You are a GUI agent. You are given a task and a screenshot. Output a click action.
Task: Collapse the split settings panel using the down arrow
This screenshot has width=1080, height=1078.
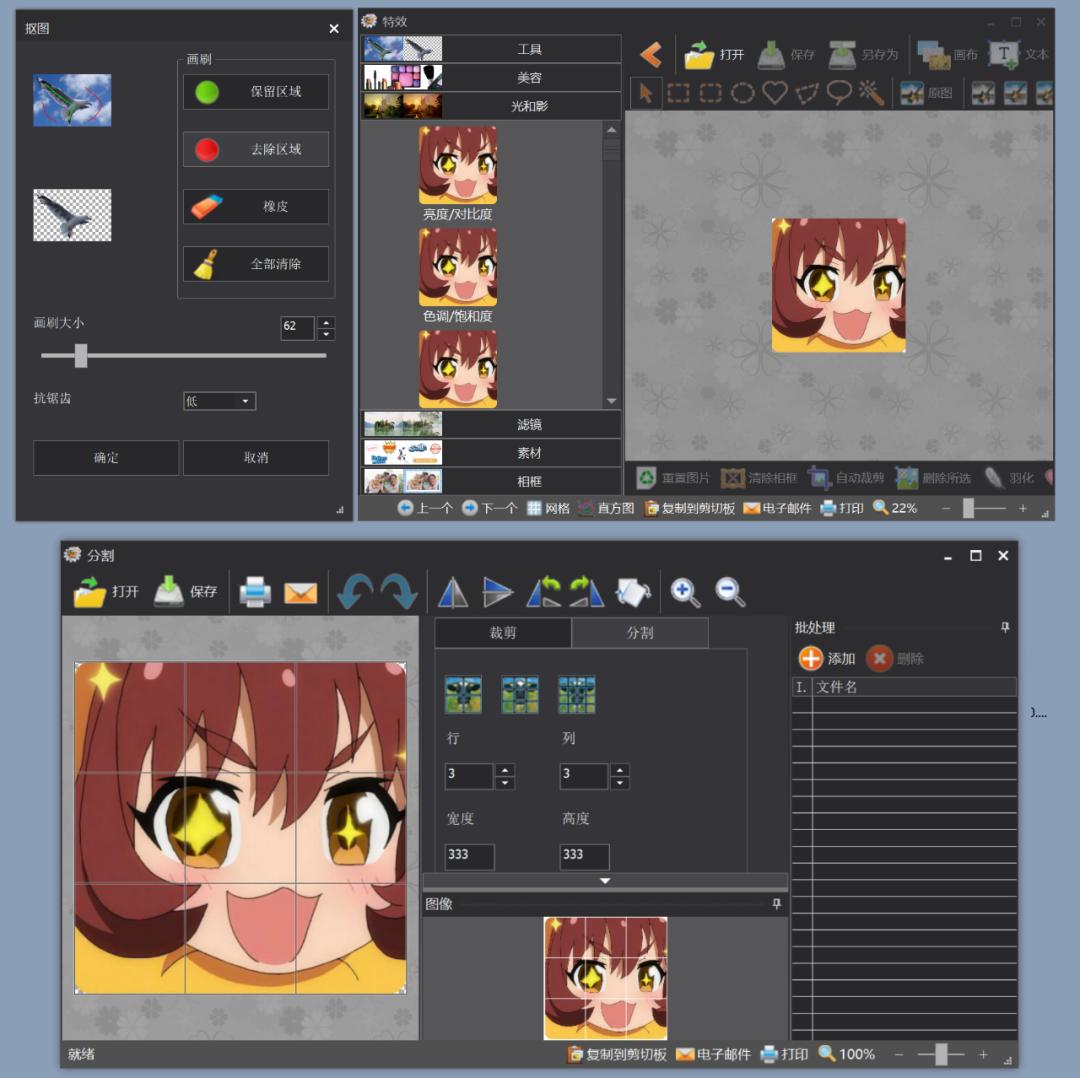tap(605, 881)
